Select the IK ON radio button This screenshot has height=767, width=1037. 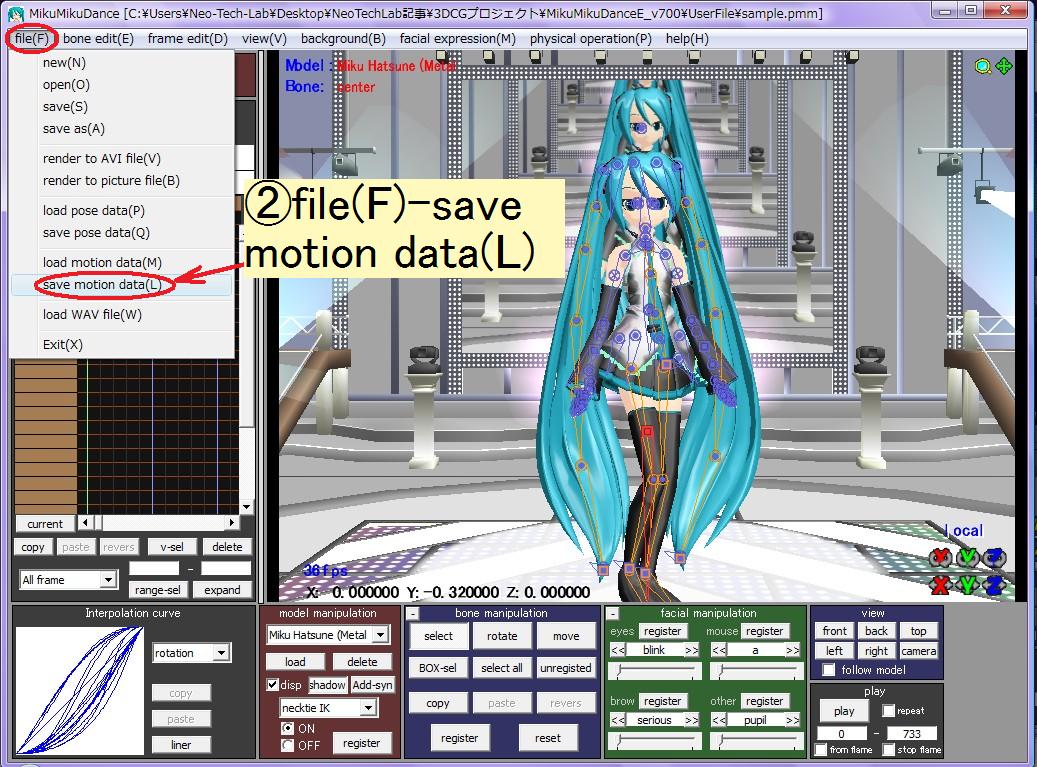[x=287, y=728]
